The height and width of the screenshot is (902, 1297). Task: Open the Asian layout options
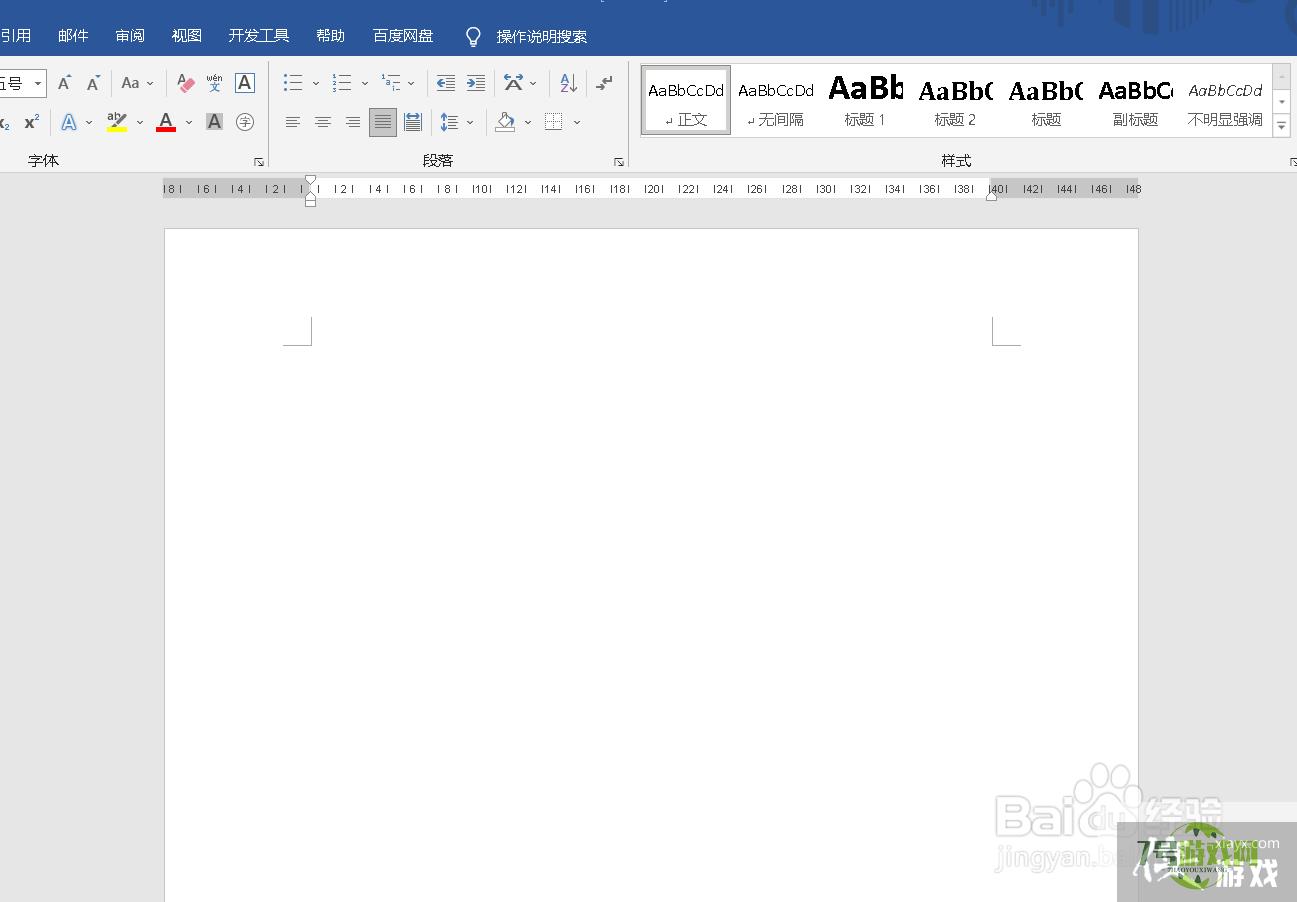513,83
